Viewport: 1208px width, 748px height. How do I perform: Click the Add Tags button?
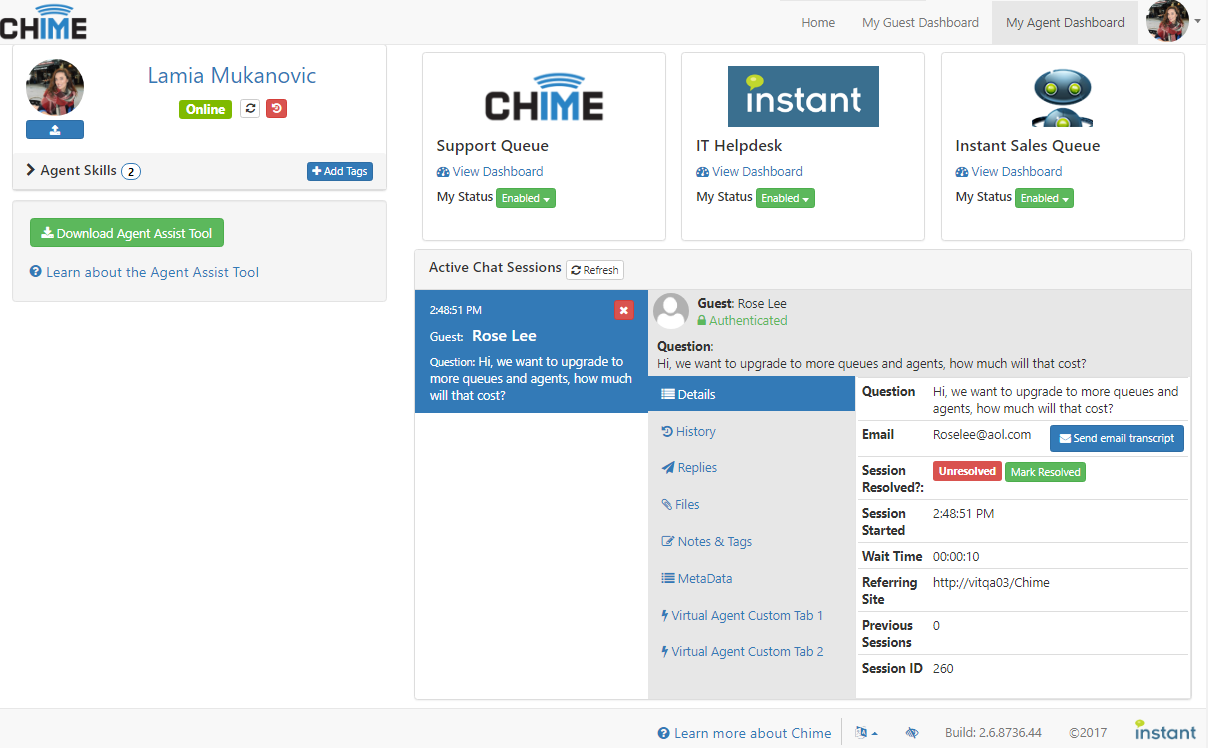click(340, 171)
